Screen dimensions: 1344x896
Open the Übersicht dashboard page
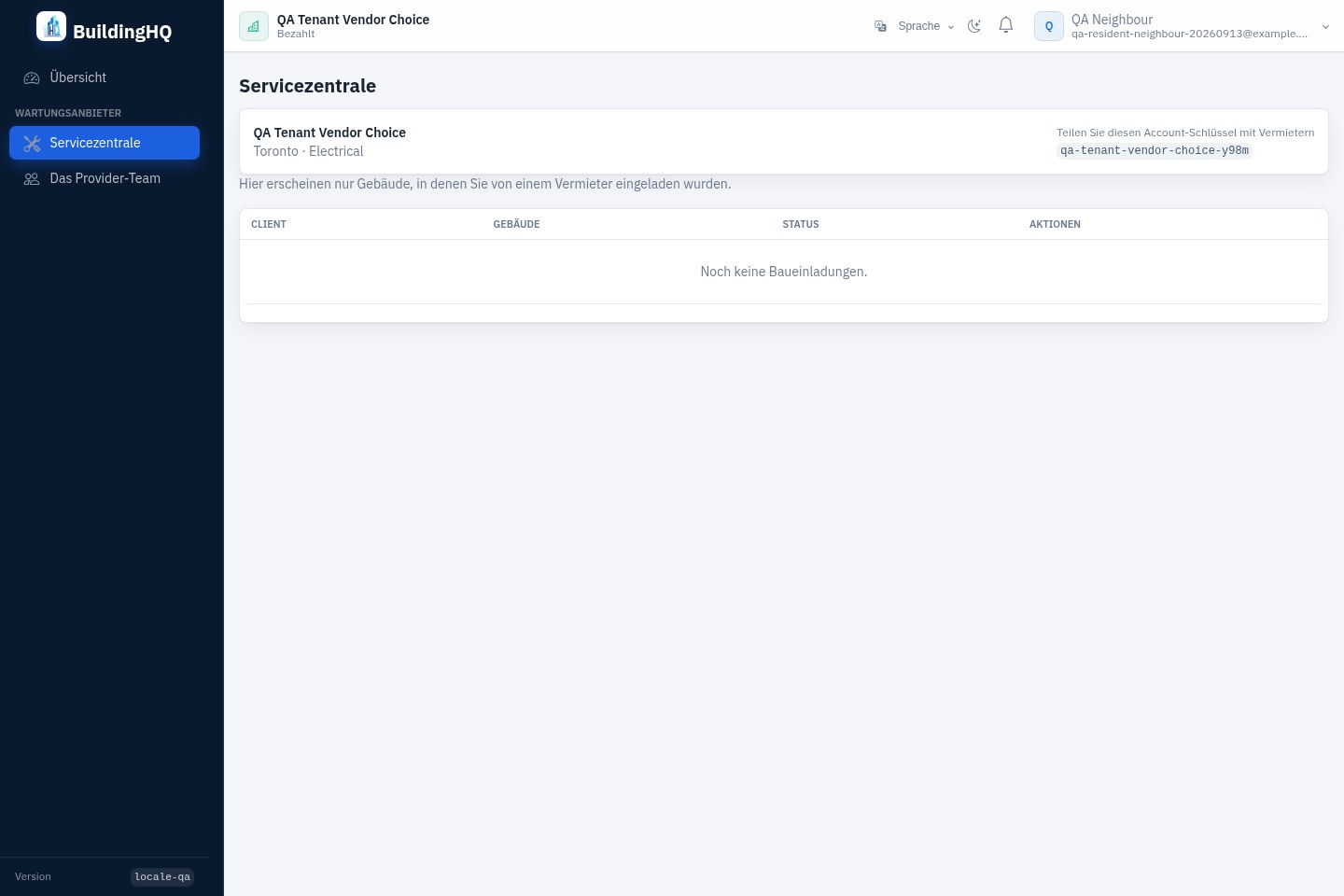tap(105, 77)
